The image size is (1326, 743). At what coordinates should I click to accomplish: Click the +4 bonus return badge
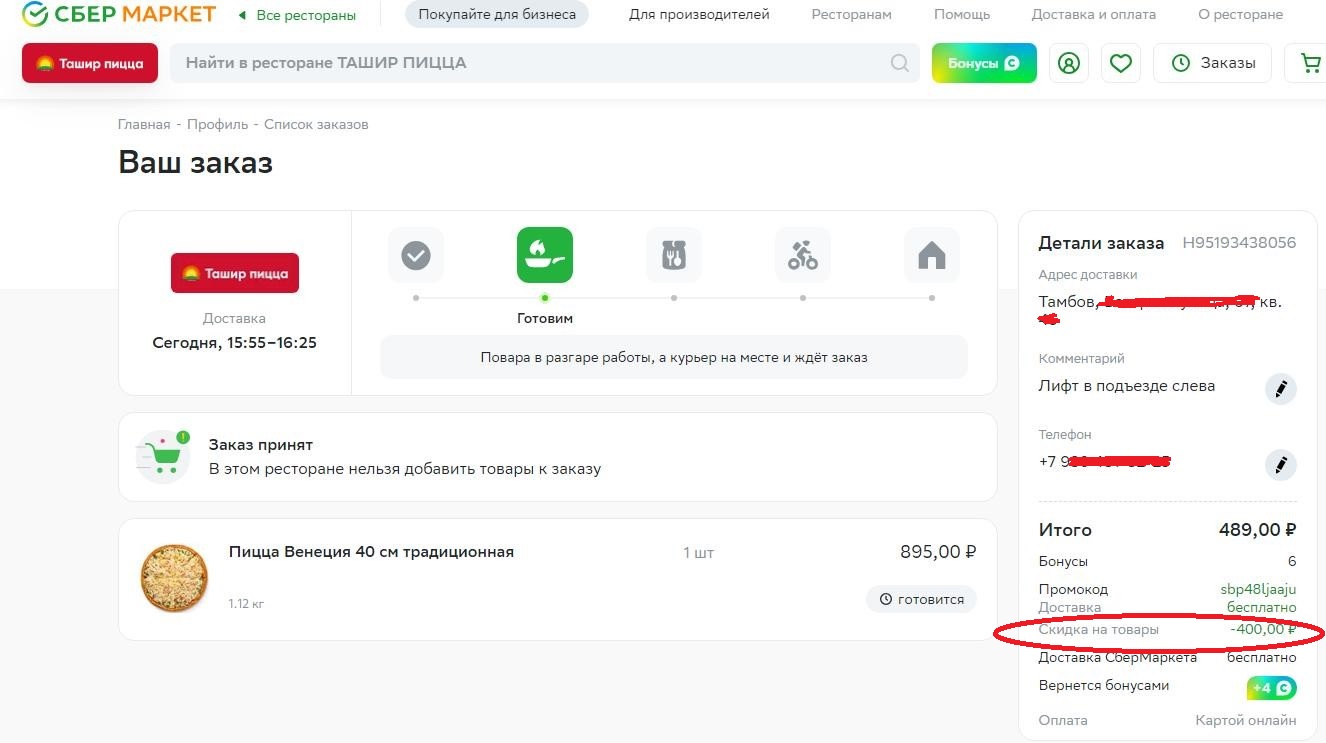pyautogui.click(x=1272, y=688)
